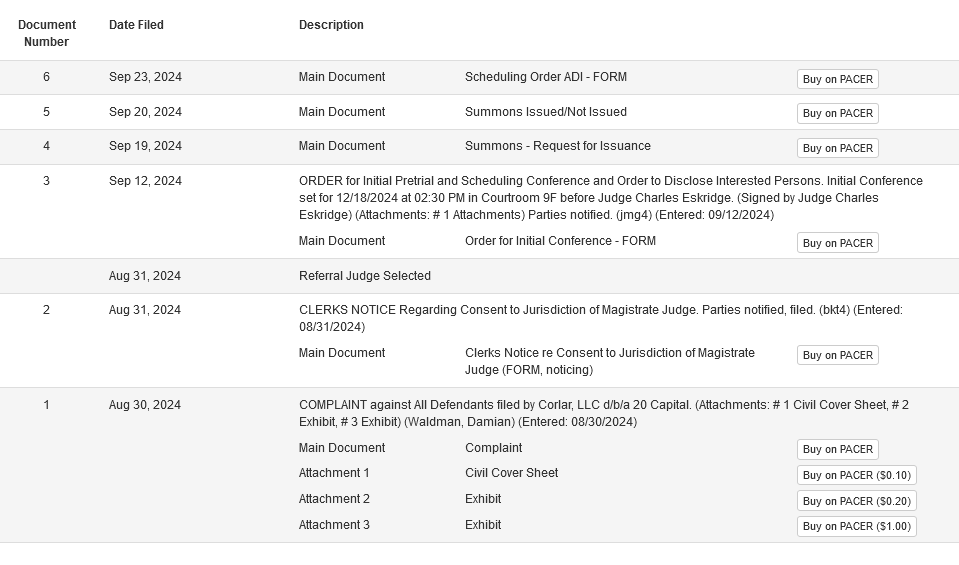Buy Attachment 3 Exhibit for $1.00
Image resolution: width=959 pixels, height=565 pixels.
point(856,526)
